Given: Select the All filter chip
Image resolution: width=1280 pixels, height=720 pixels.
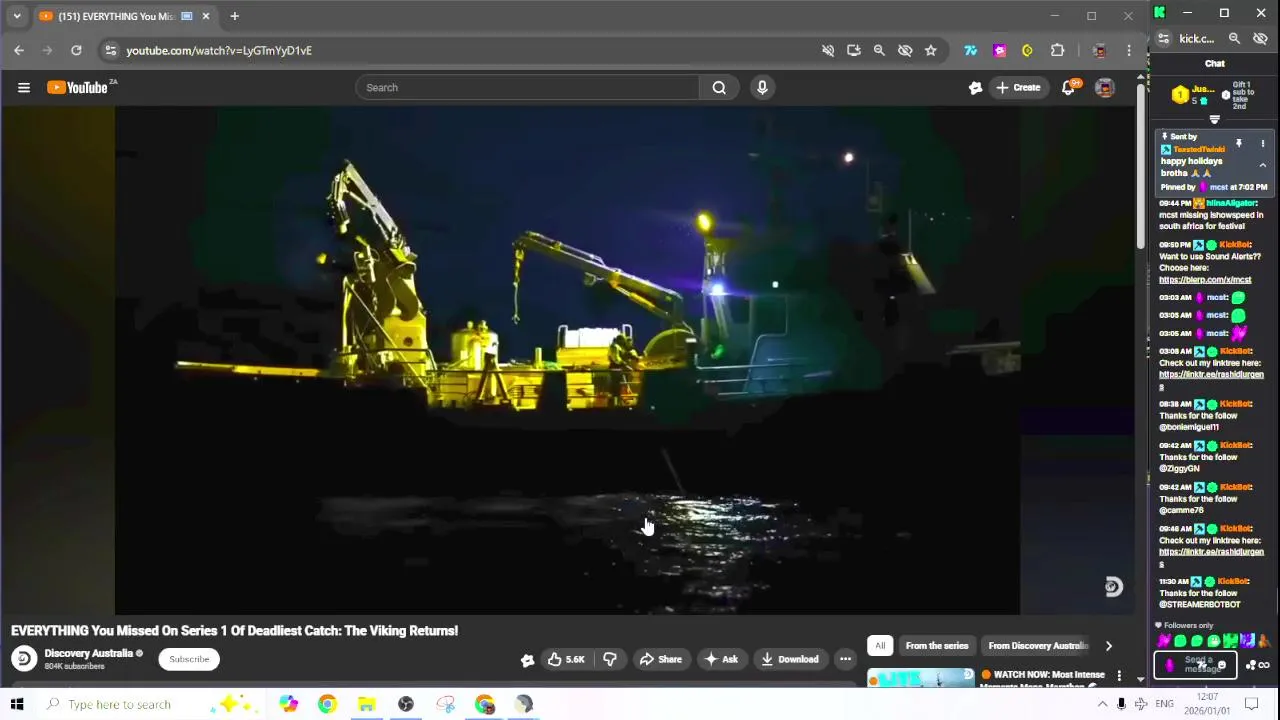Looking at the screenshot, I should 880,646.
